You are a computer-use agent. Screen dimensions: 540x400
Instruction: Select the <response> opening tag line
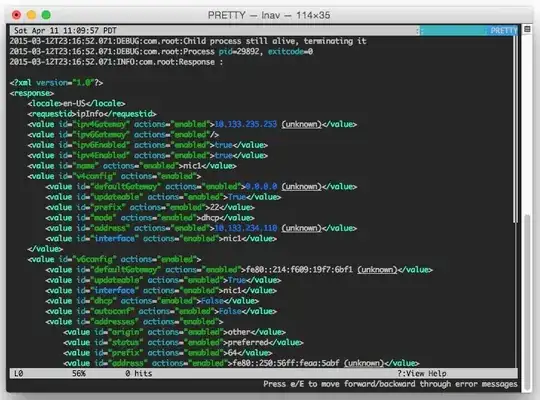[32, 93]
